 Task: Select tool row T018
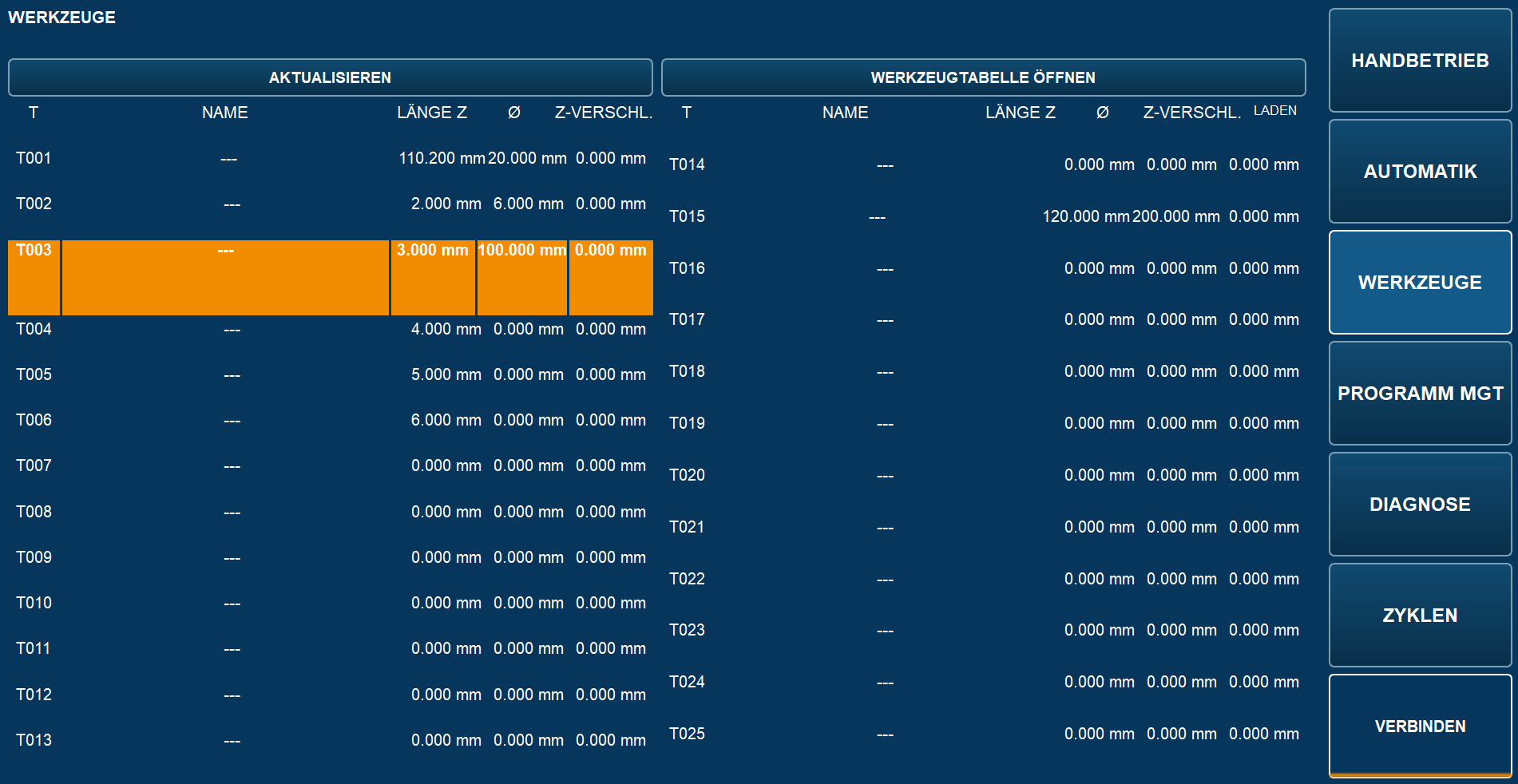click(984, 371)
